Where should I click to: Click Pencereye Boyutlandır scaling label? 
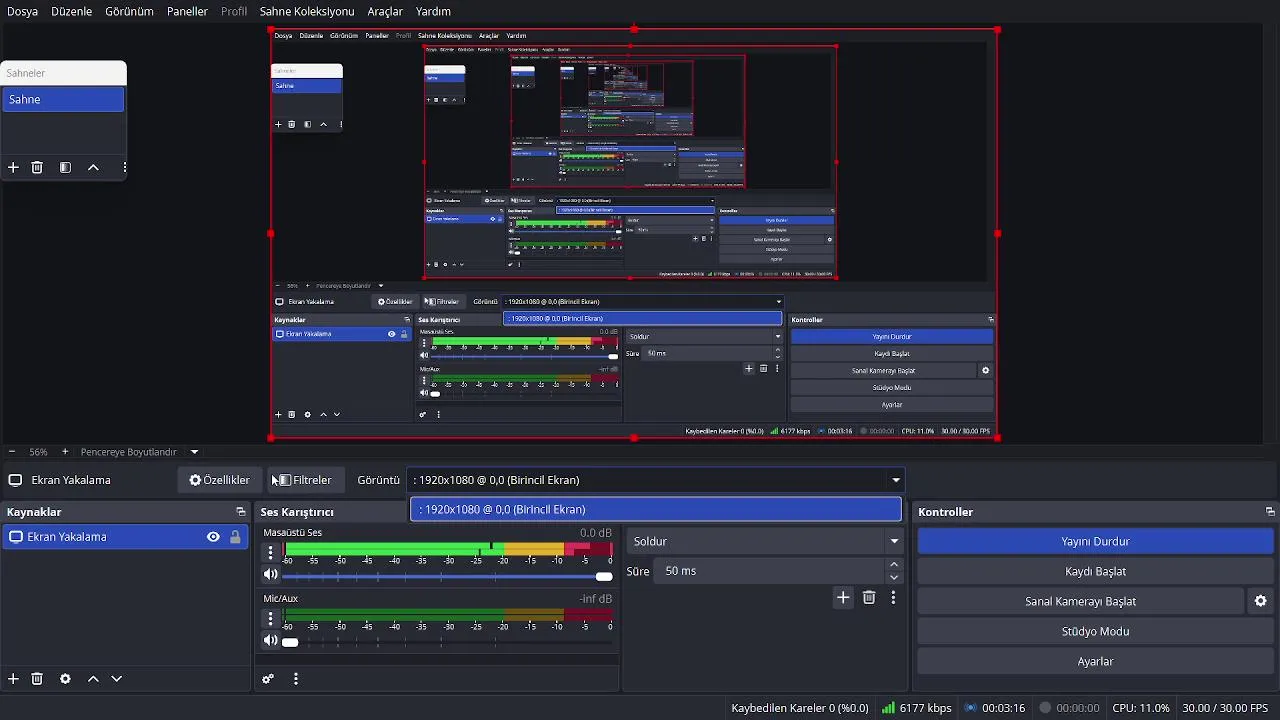(x=128, y=452)
